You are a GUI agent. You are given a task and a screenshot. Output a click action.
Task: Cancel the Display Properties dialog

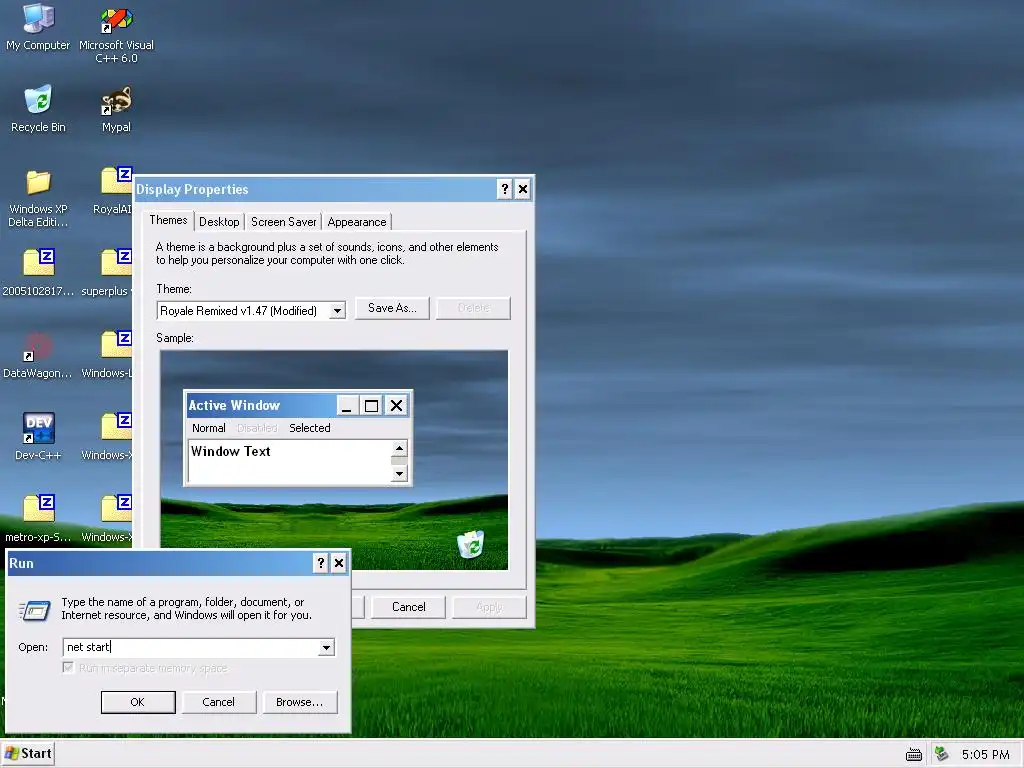coord(408,607)
